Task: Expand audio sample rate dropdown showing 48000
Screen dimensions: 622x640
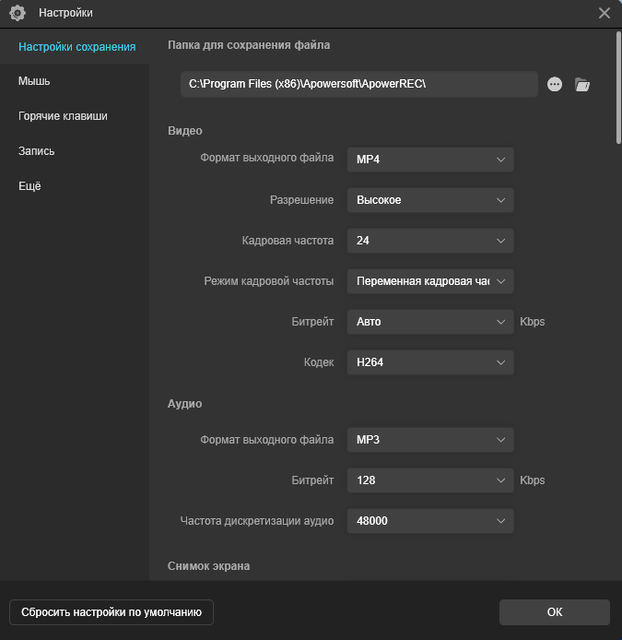Action: click(x=430, y=521)
